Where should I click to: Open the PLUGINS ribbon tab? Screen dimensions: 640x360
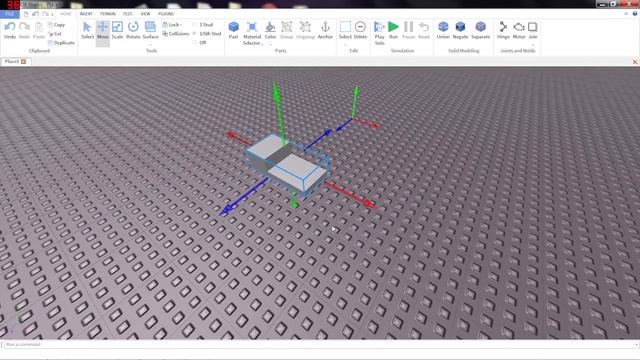166,14
